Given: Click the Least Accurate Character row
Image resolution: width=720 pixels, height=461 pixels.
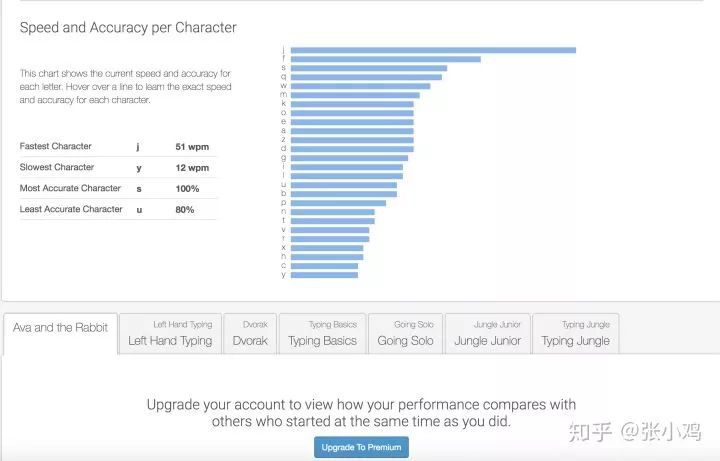Looking at the screenshot, I should pos(118,209).
